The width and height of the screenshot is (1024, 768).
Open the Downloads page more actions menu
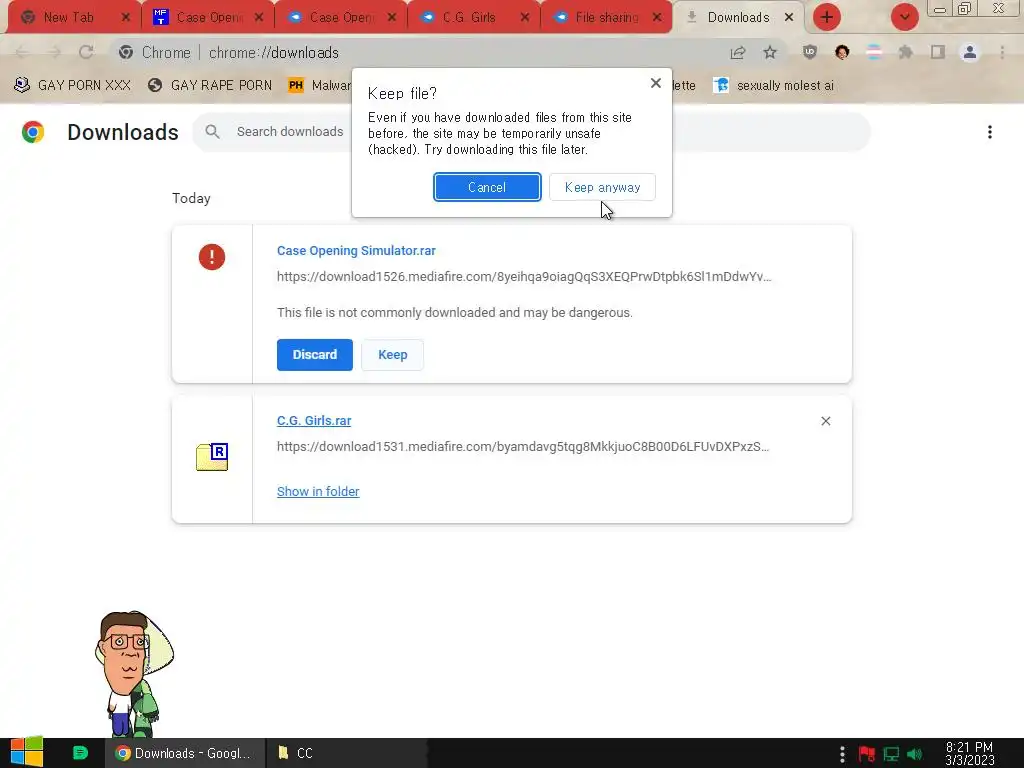coord(990,132)
